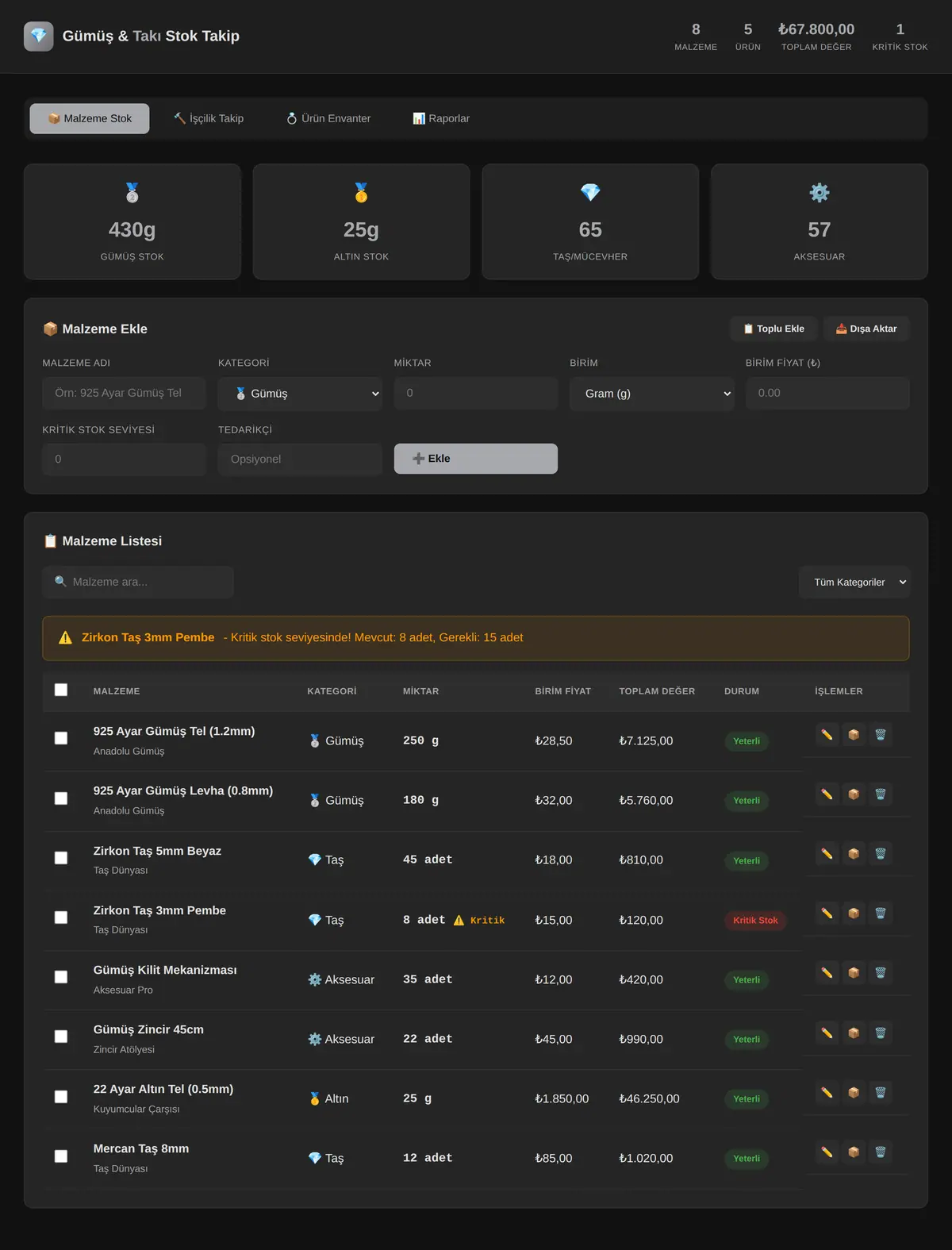Click the pencil icon for Mercan Taş 8mm
Image resolution: width=952 pixels, height=1250 pixels.
(827, 1152)
